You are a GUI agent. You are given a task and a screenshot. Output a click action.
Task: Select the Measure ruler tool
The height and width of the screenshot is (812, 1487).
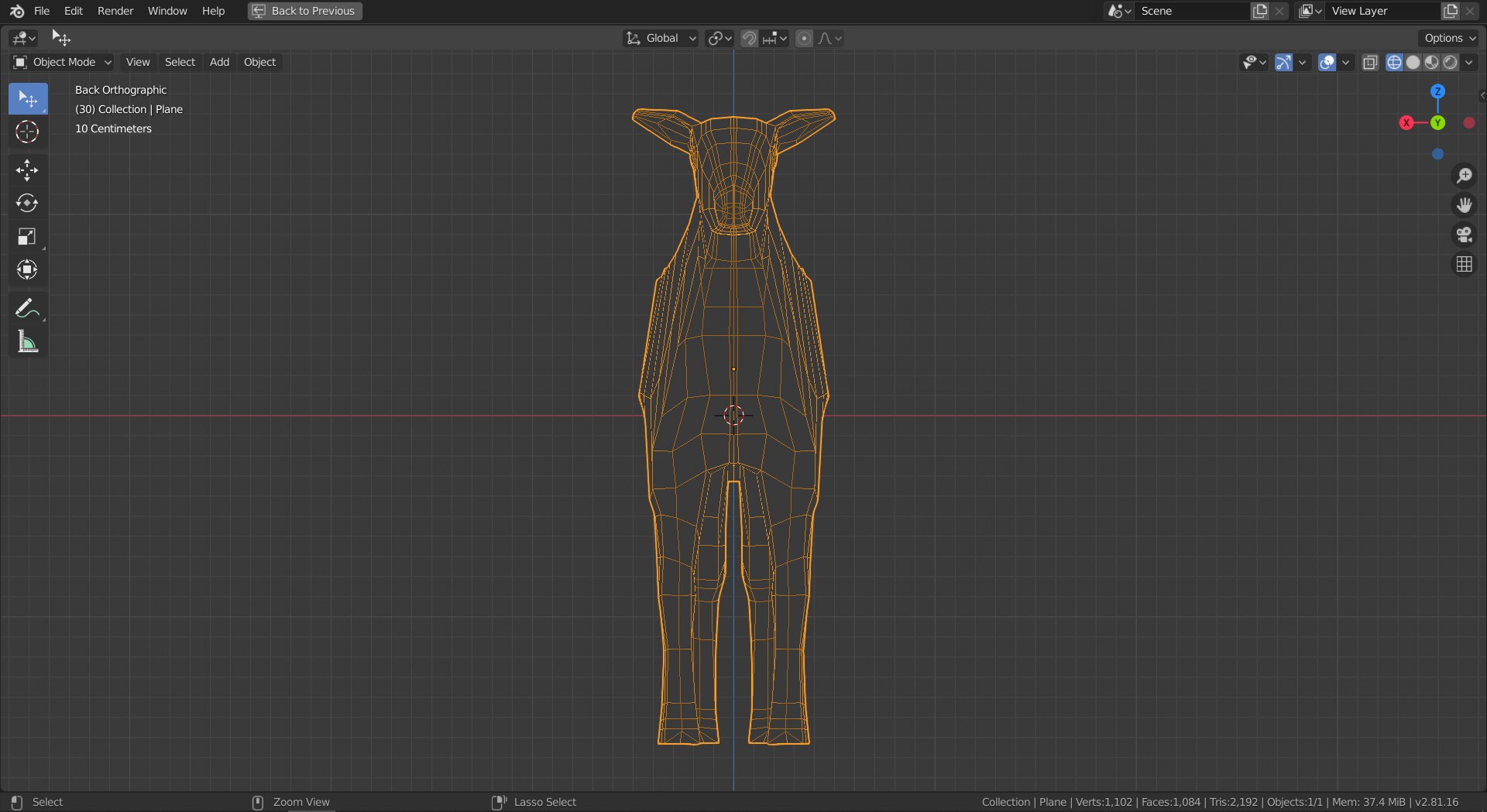(x=28, y=341)
